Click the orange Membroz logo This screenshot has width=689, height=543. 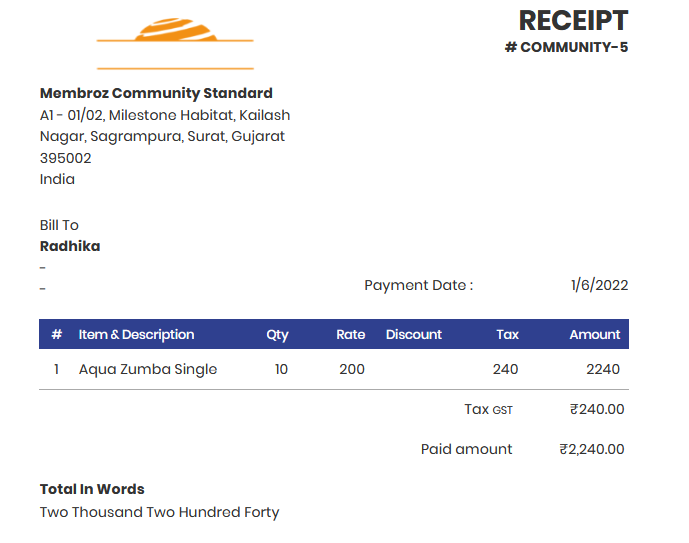(x=175, y=43)
